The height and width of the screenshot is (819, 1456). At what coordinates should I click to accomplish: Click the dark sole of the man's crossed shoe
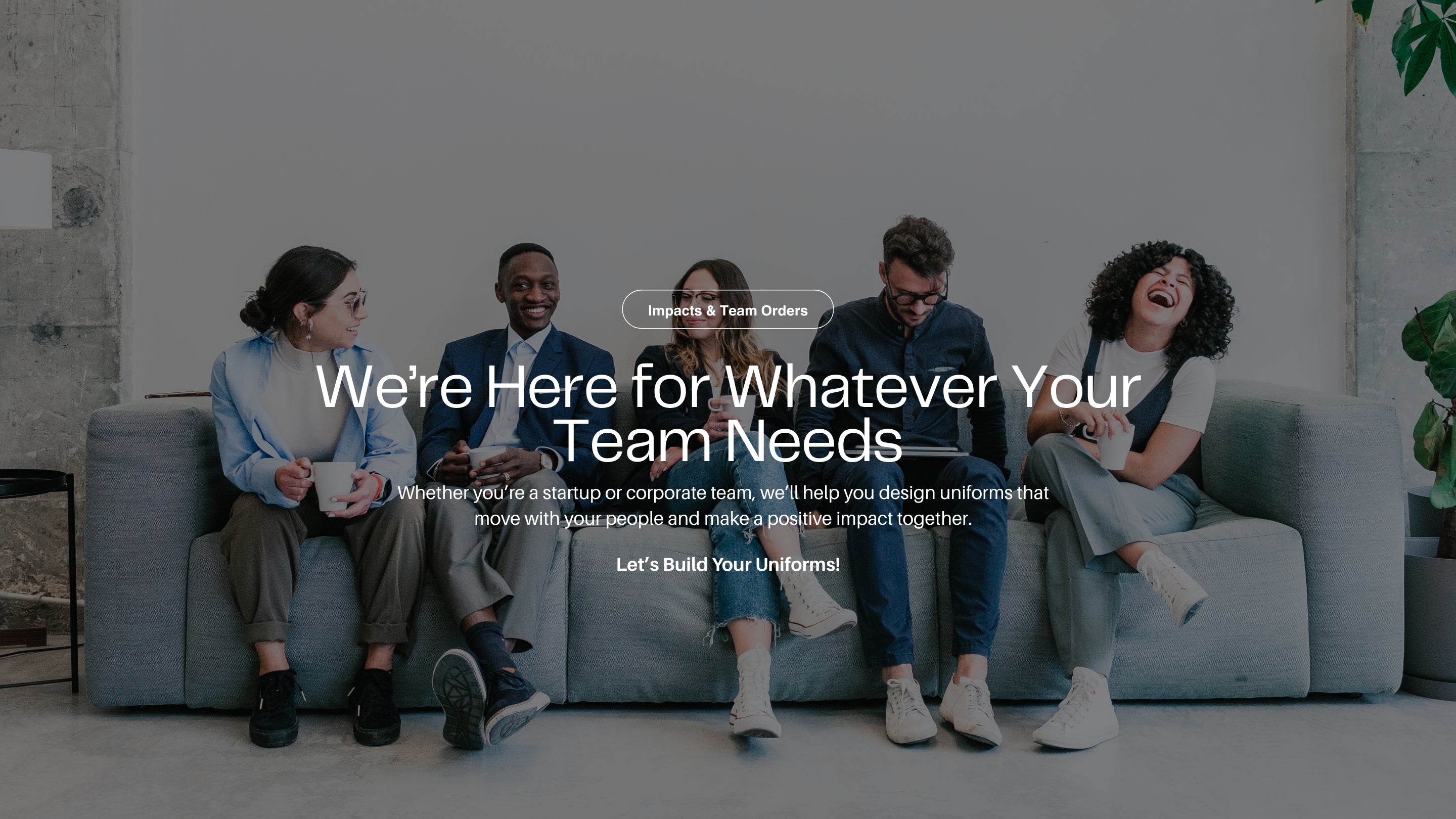click(459, 699)
